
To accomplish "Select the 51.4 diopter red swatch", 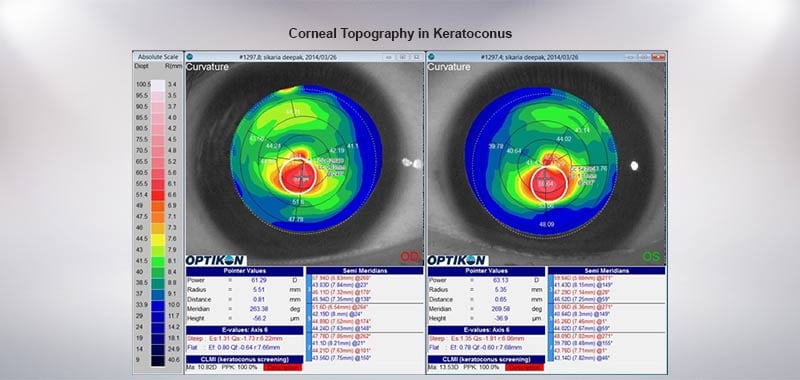I will click(x=158, y=195).
